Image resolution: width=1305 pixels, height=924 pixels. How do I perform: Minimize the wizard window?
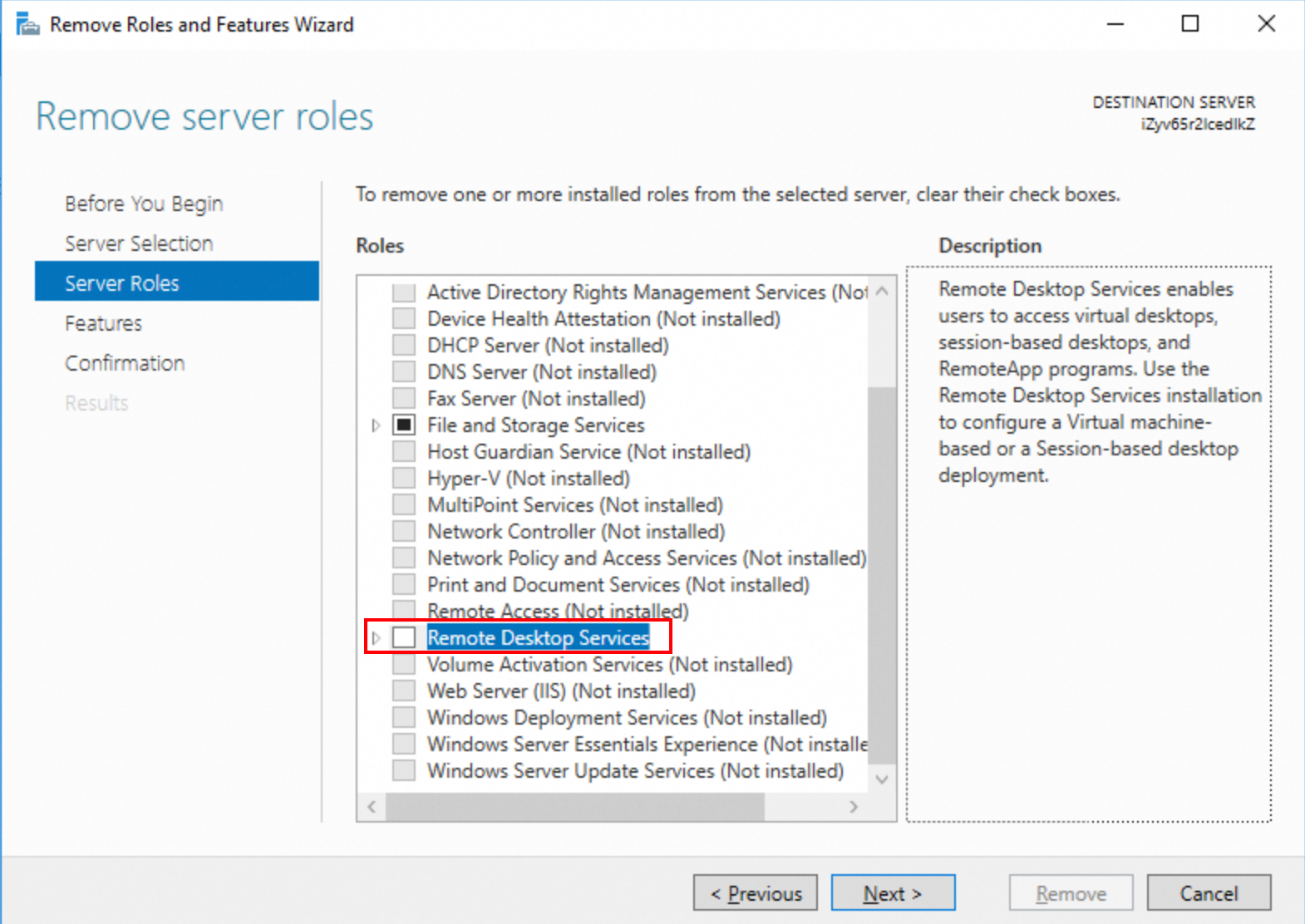(1115, 23)
